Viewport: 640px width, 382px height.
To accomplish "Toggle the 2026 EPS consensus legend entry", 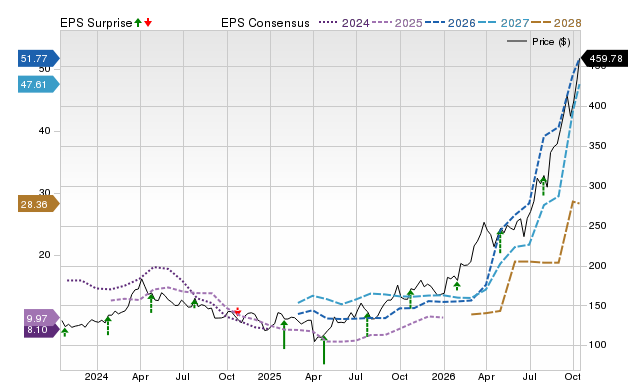I will pyautogui.click(x=450, y=23).
